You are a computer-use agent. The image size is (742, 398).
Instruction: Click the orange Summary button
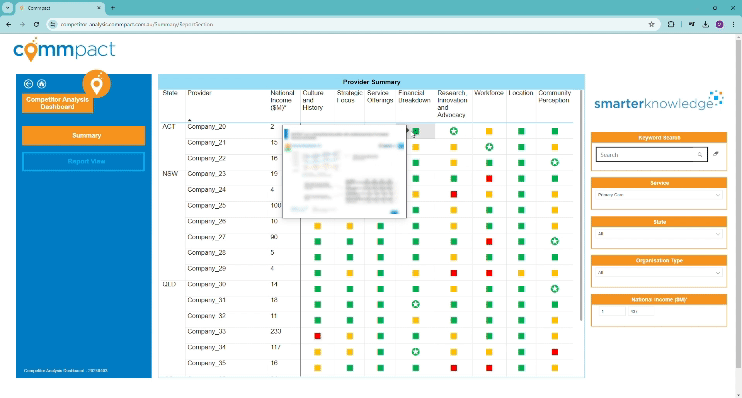[x=84, y=135]
